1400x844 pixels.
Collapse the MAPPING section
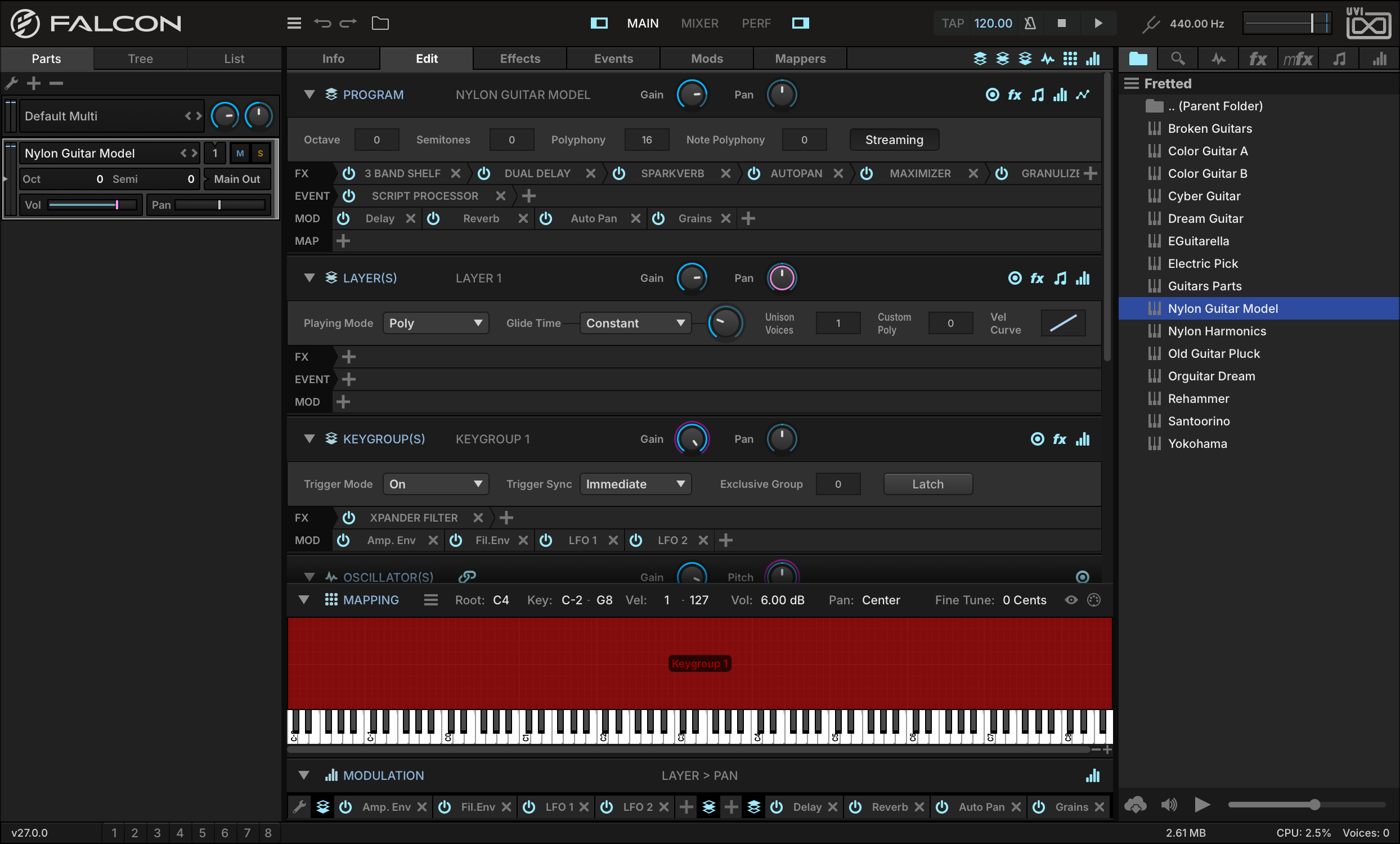304,600
